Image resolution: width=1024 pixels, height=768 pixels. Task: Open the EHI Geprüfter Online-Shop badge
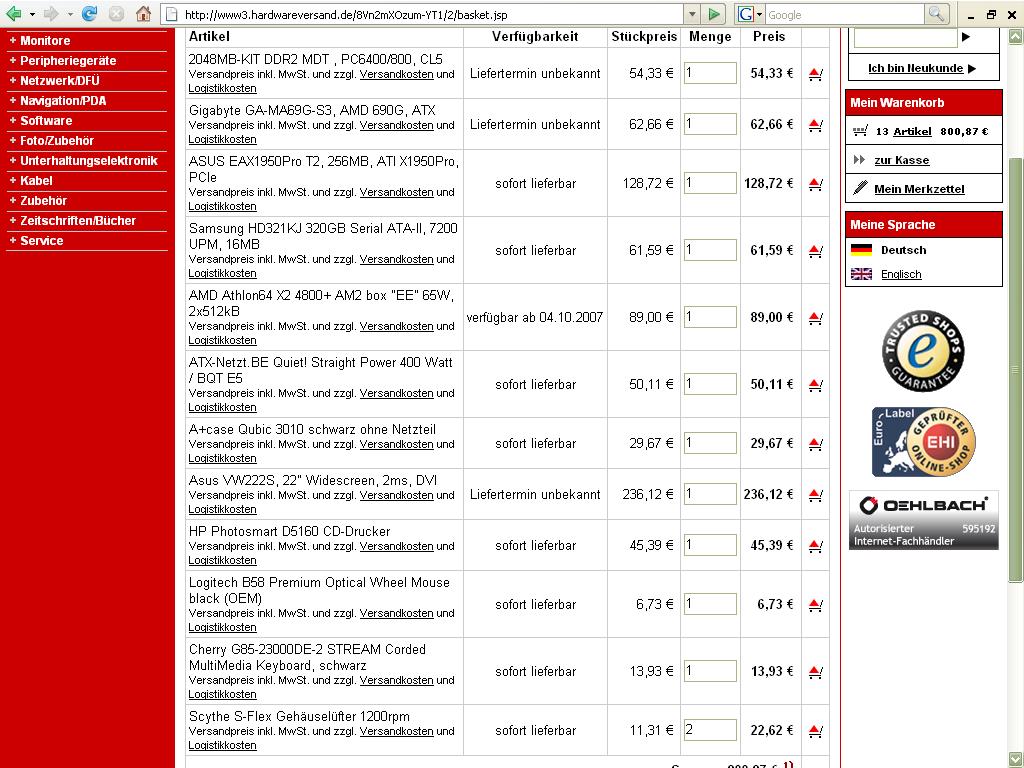(923, 442)
